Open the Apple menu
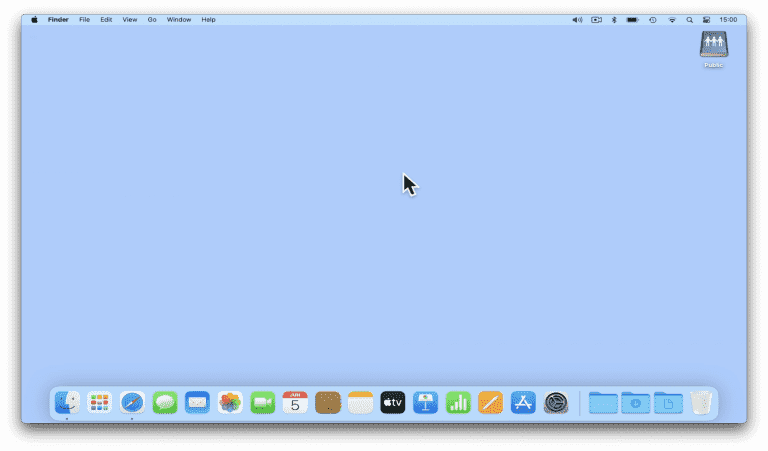Screen dimensions: 768x451 click(34, 19)
